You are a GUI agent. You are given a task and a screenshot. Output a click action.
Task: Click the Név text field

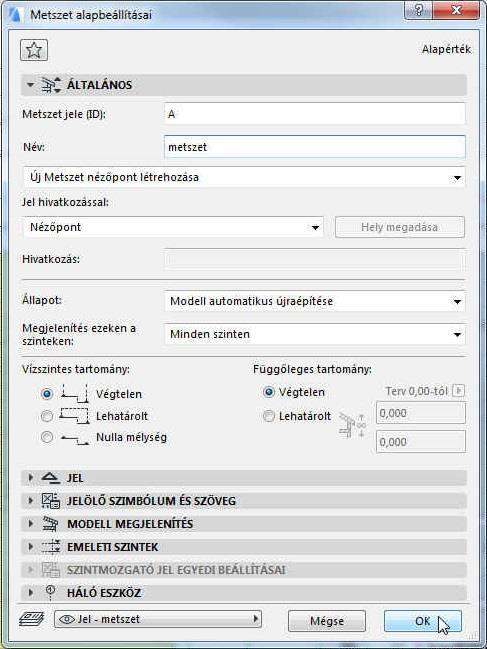(x=314, y=147)
